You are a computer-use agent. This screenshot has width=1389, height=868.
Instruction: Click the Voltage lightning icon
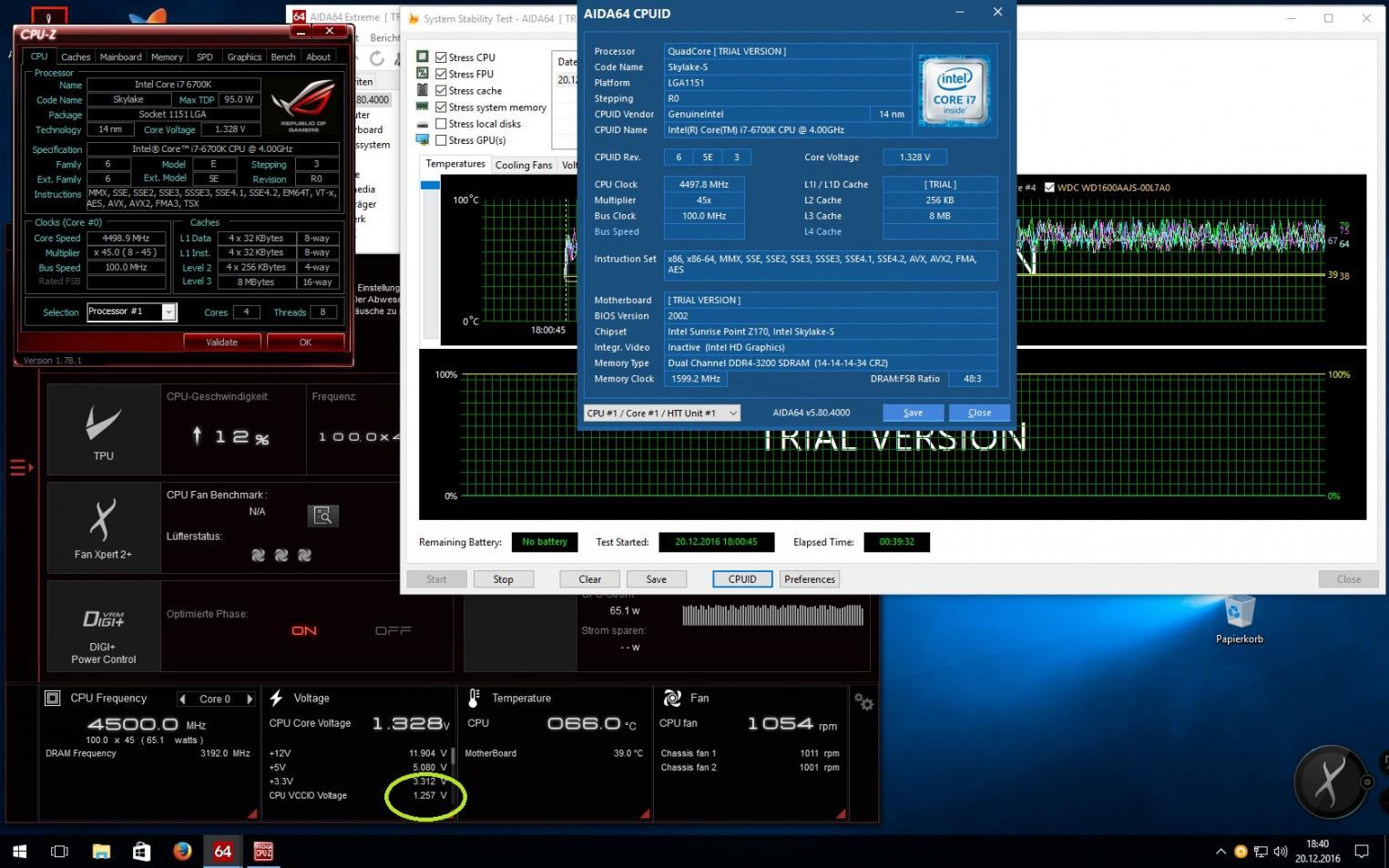point(277,699)
